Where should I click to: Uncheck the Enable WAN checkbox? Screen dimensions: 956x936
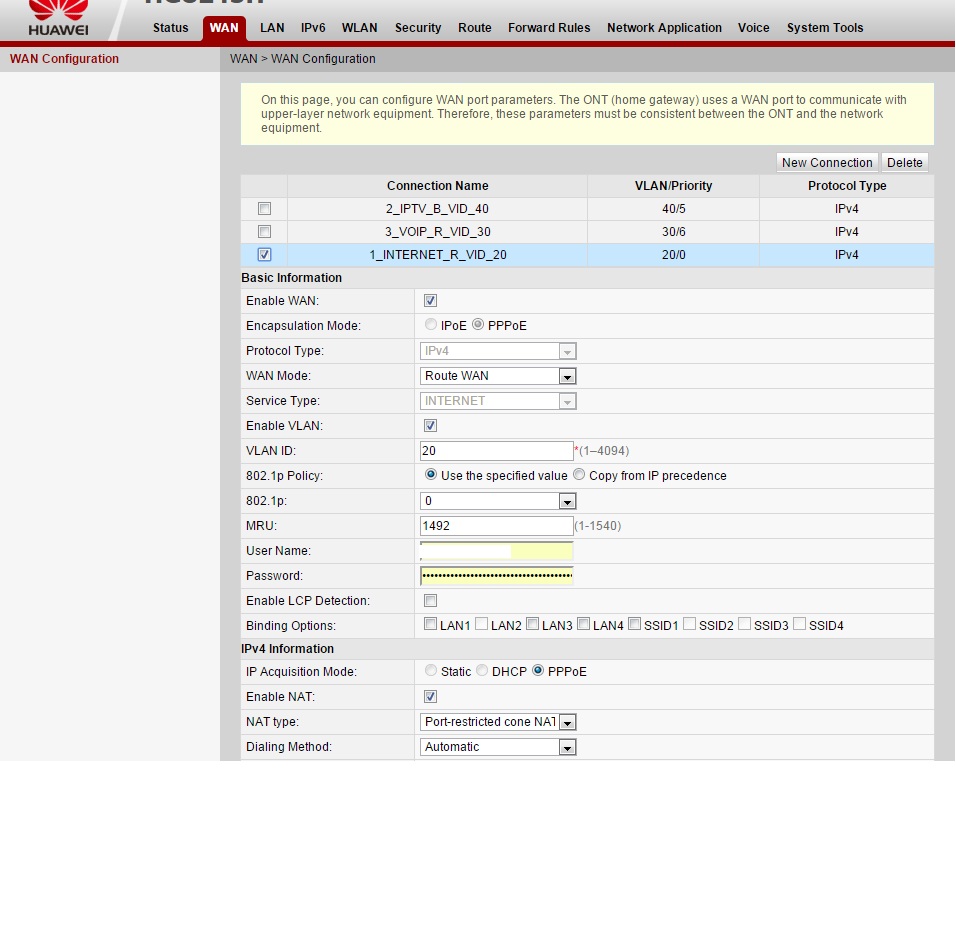(430, 301)
